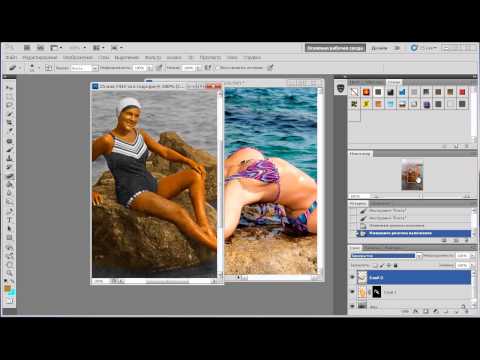Click Основная рабочая среда workspace button
This screenshot has width=480, height=360.
(335, 48)
